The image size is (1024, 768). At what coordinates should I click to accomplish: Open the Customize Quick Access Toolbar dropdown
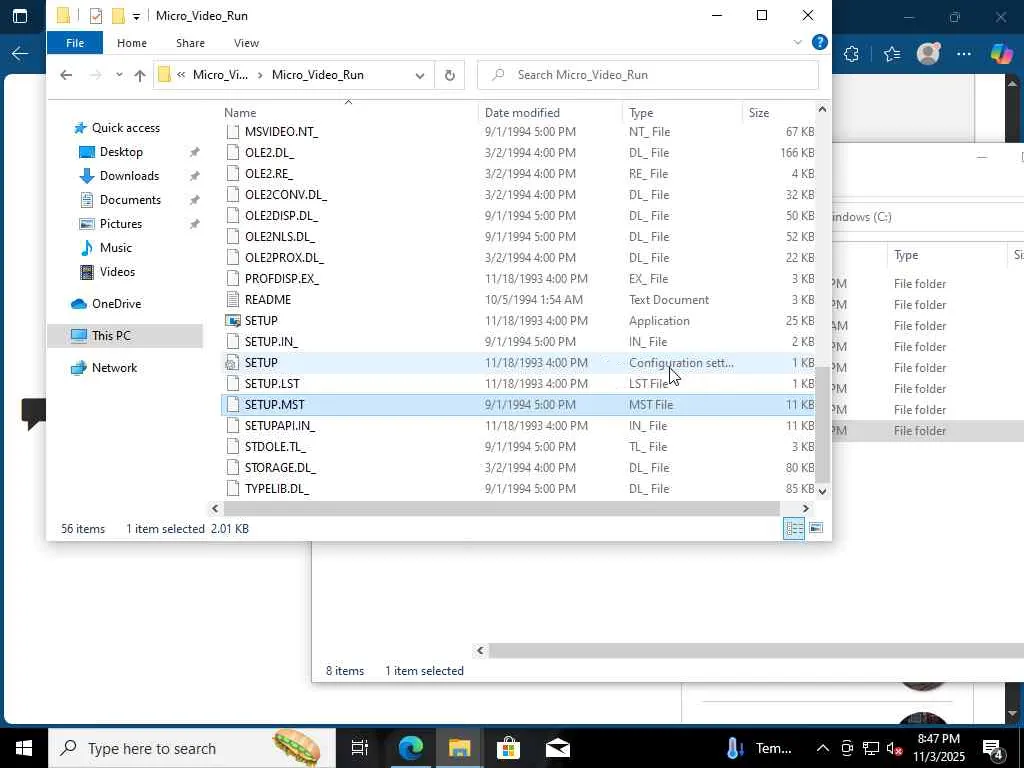(136, 16)
